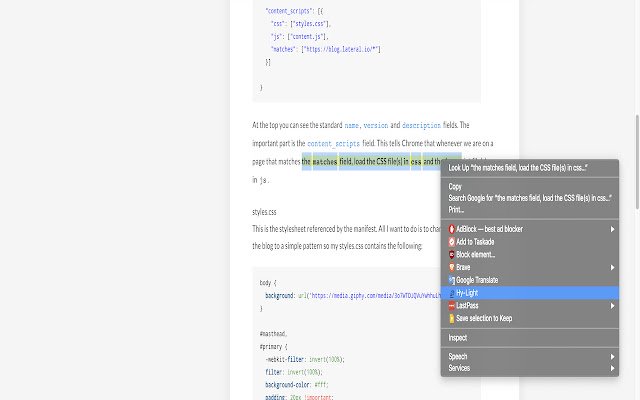The height and width of the screenshot is (400, 640).
Task: Click the 'background-color: #fff' CSS line
Action: (x=297, y=385)
